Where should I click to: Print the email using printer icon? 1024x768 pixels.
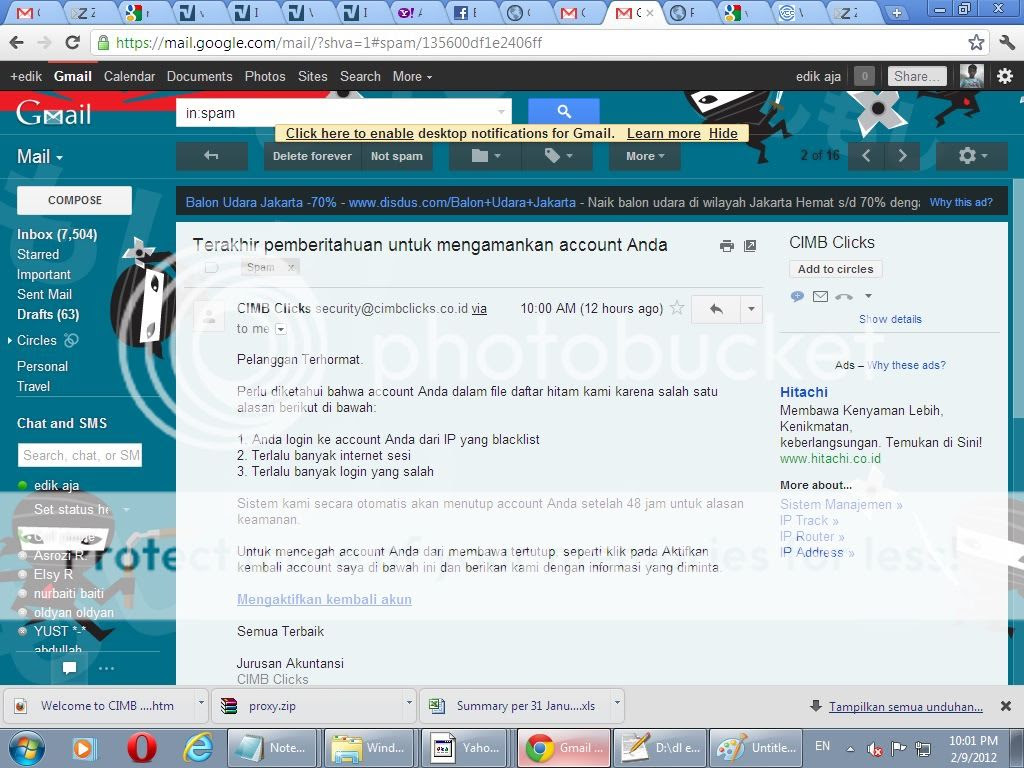[x=726, y=246]
